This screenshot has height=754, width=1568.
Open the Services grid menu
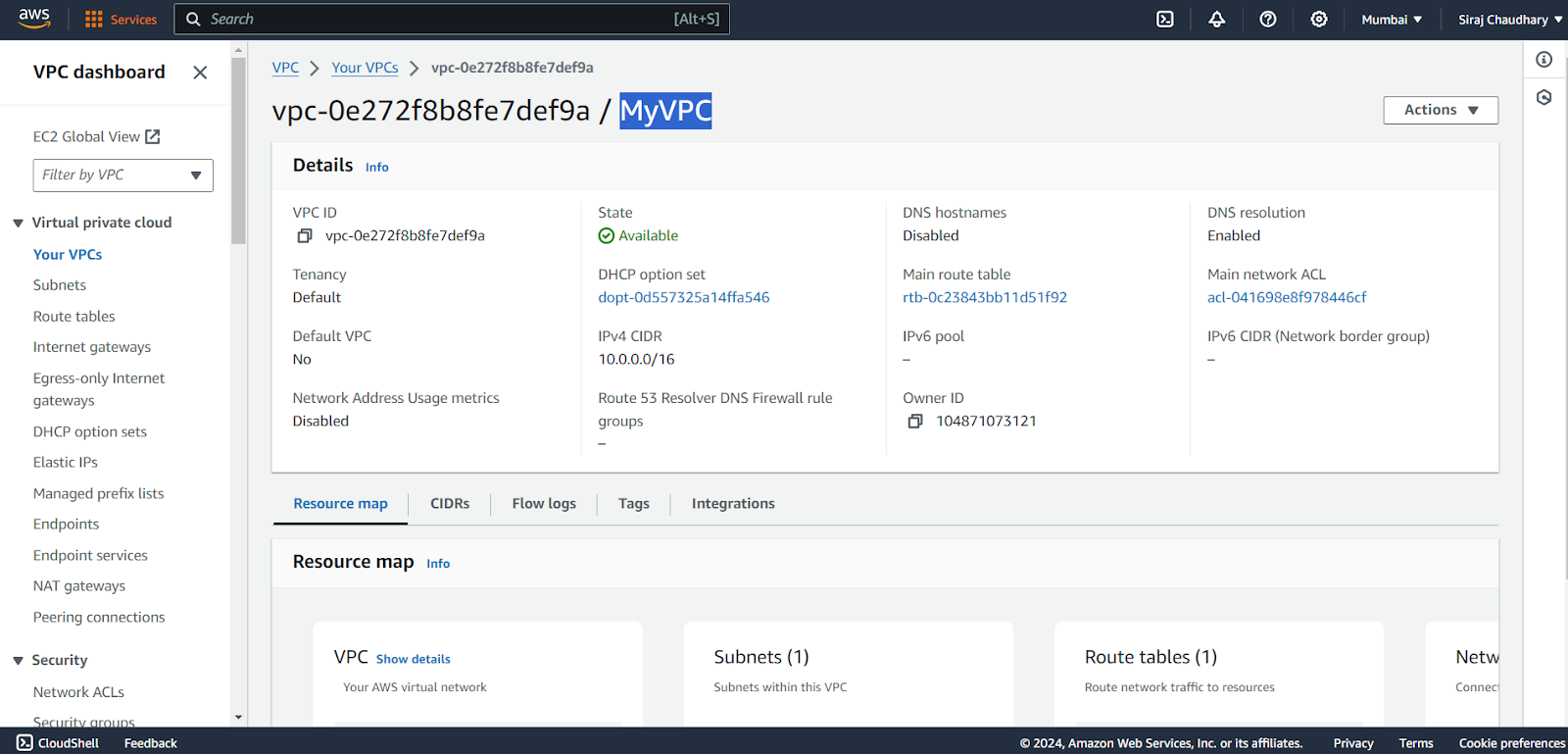pos(121,20)
